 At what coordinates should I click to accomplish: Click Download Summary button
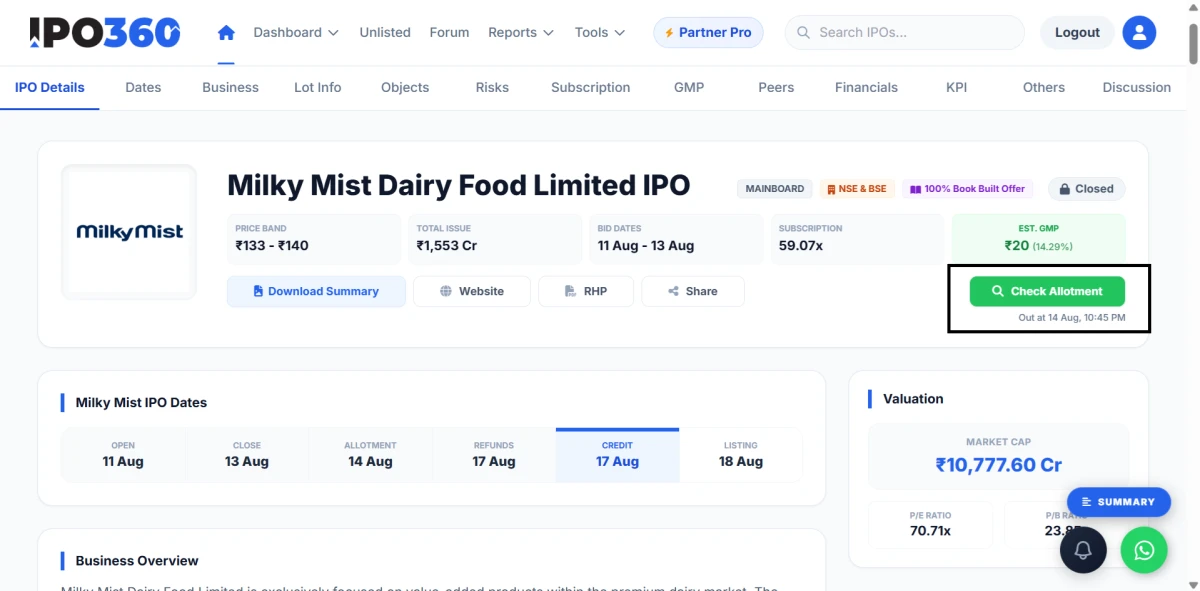coord(316,291)
